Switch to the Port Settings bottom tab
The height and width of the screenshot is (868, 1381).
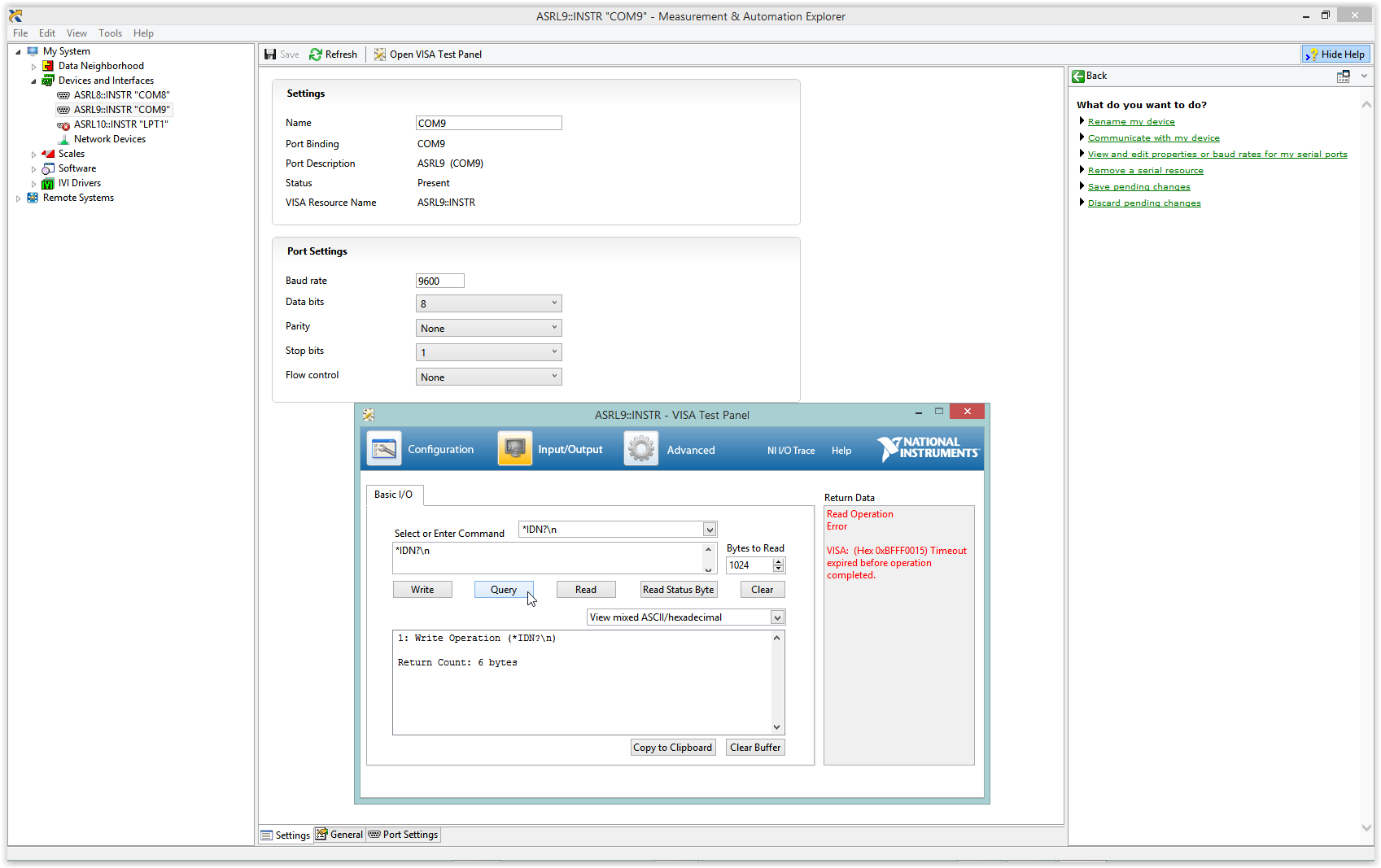tap(403, 835)
